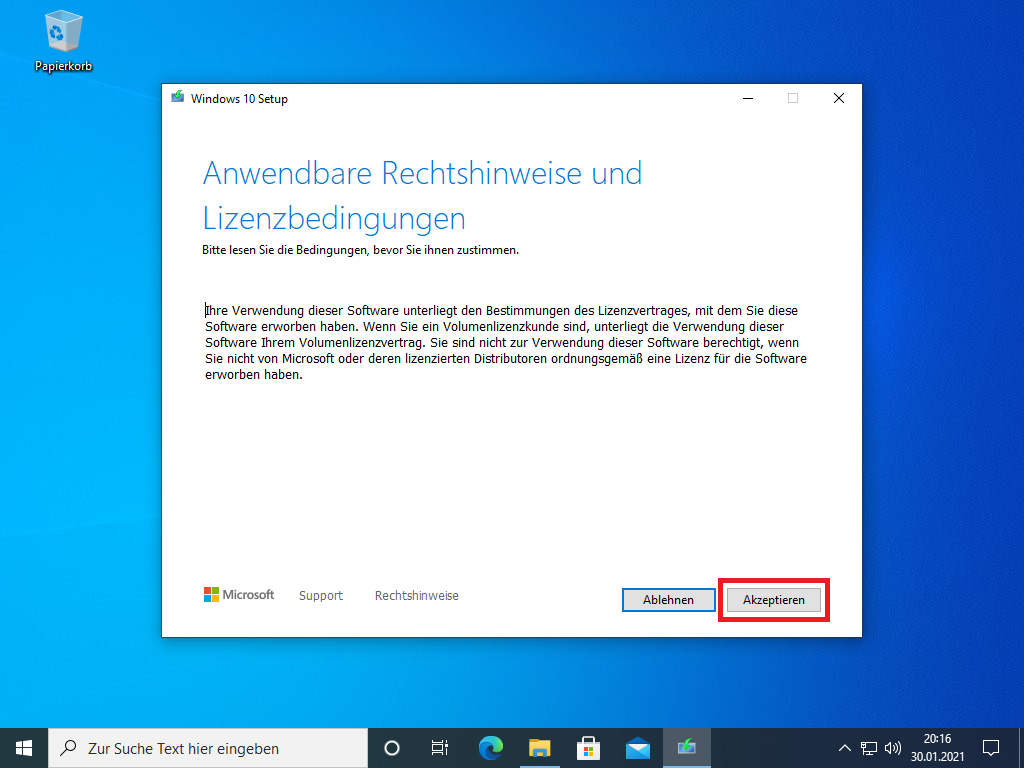The image size is (1024, 768).
Task: Close the Windows 10 Setup window
Action: pyautogui.click(x=839, y=98)
